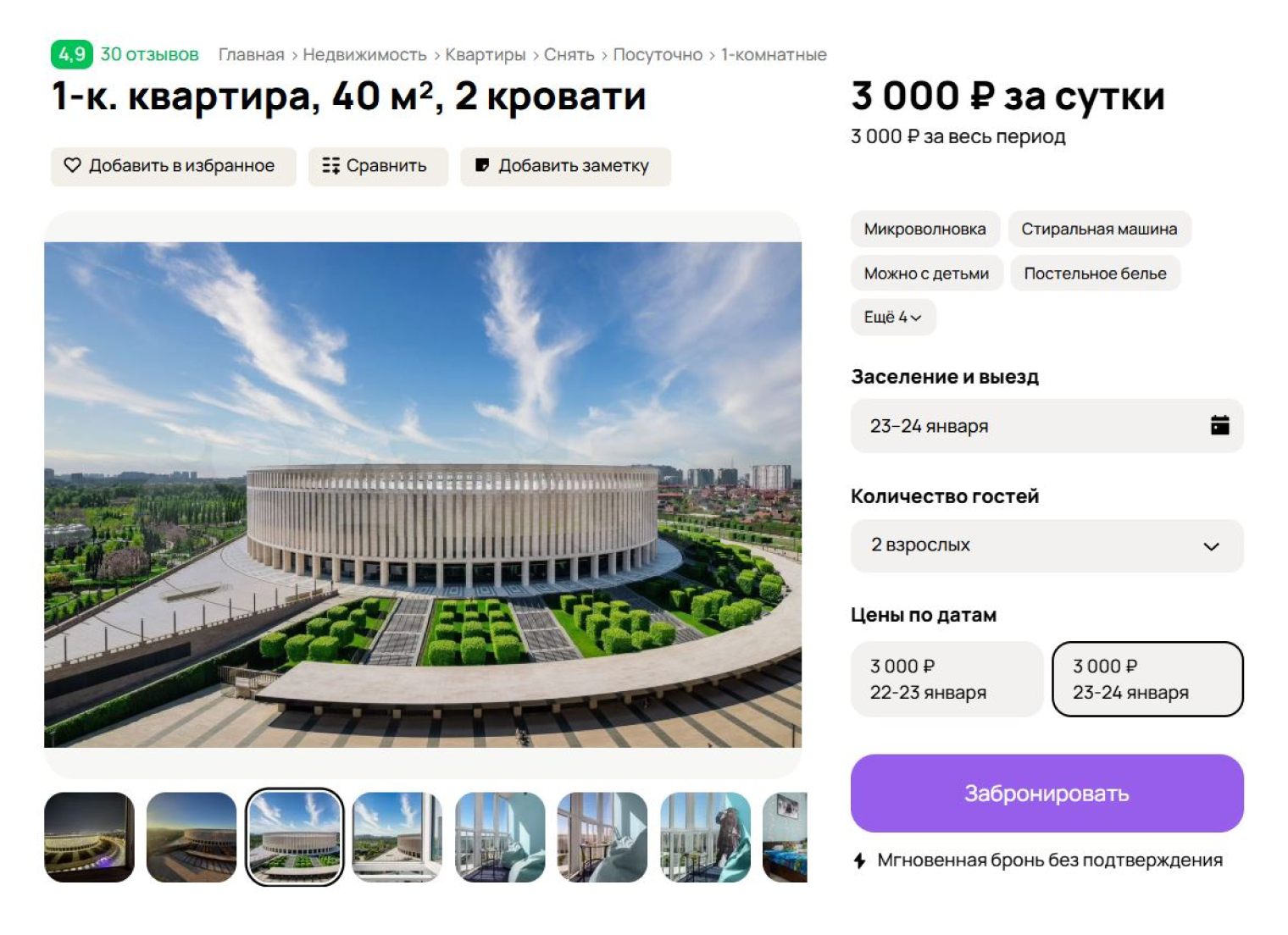This screenshot has height=935, width=1288.
Task: Click the Постельное белье amenity chip
Action: (1095, 273)
